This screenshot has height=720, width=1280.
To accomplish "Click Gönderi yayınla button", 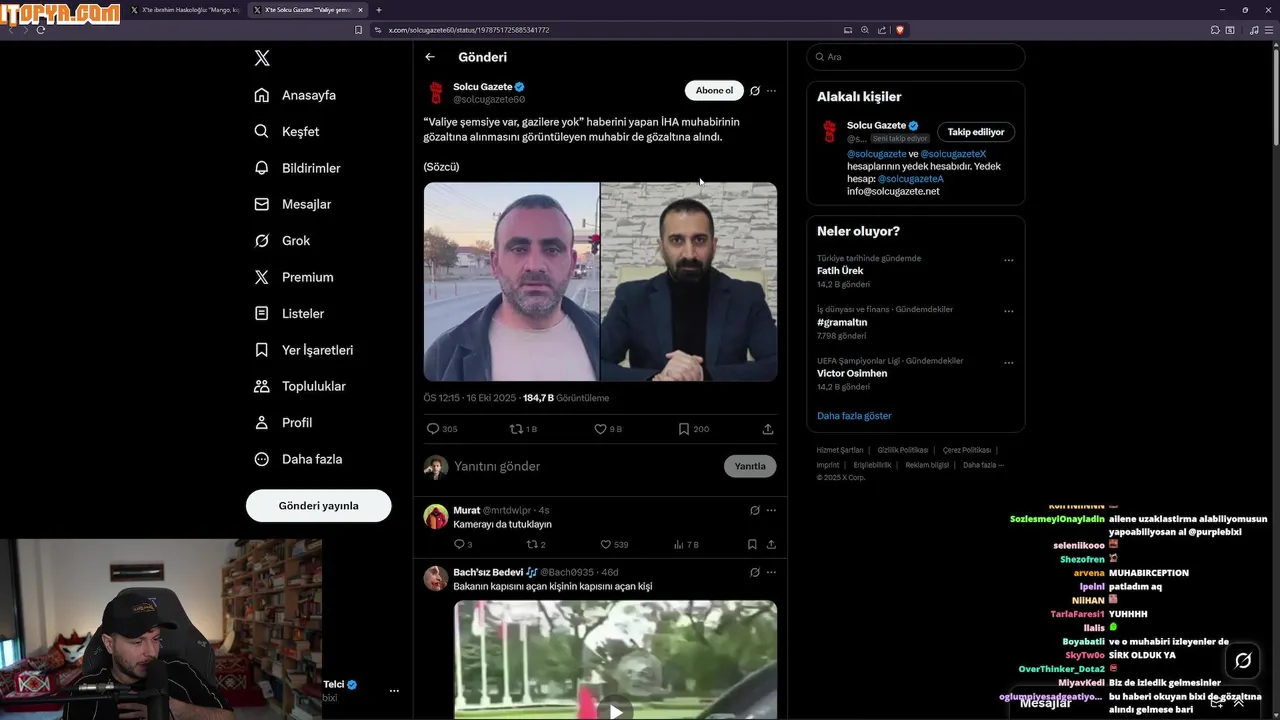I will [x=318, y=506].
